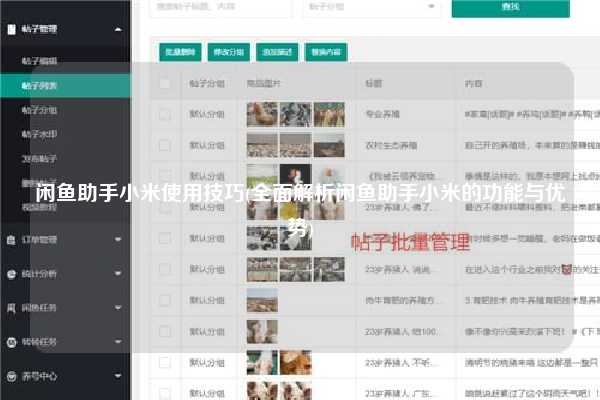Check the box for the 农村生态养殖 row
The height and width of the screenshot is (400, 600).
pos(165,145)
